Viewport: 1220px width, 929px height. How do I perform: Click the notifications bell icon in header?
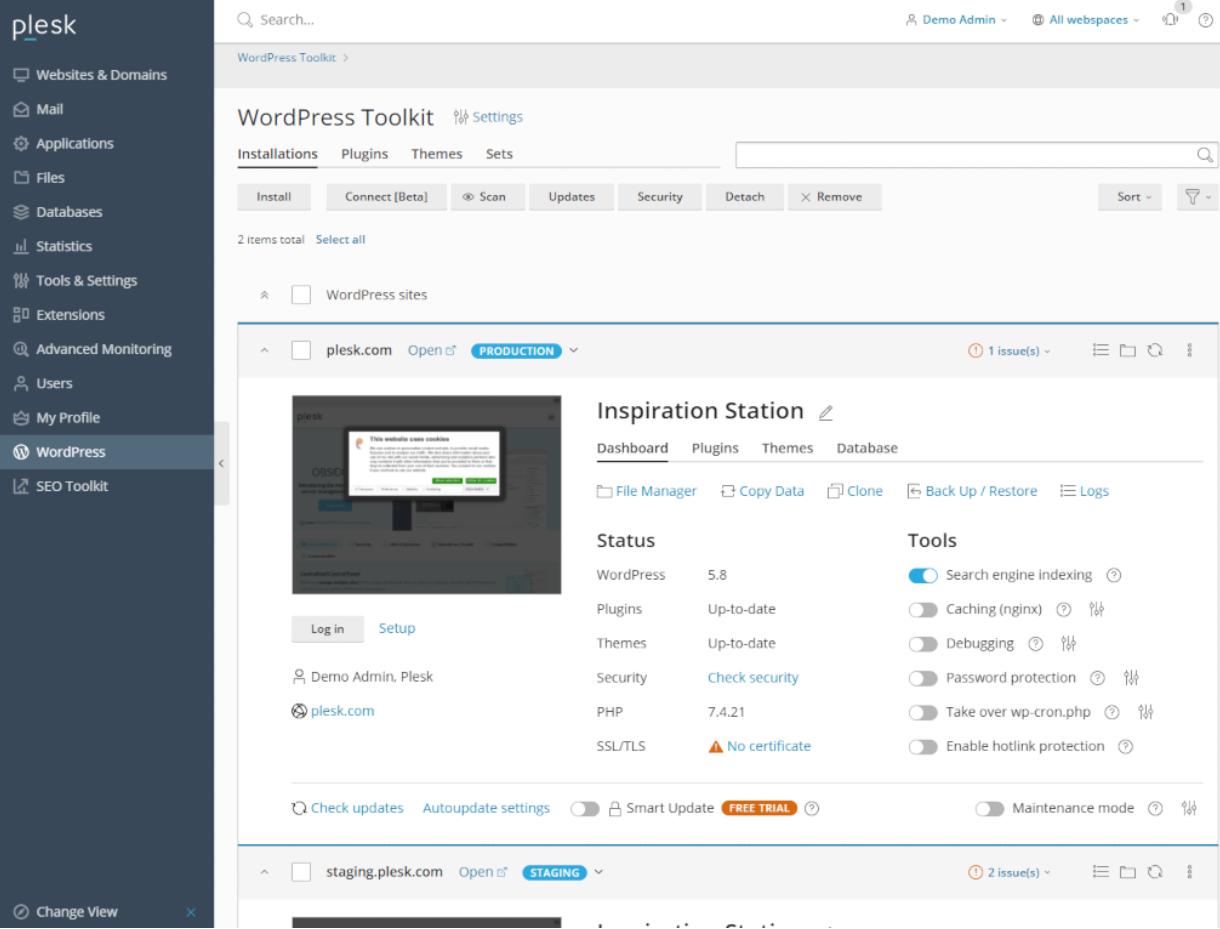coord(1182,20)
